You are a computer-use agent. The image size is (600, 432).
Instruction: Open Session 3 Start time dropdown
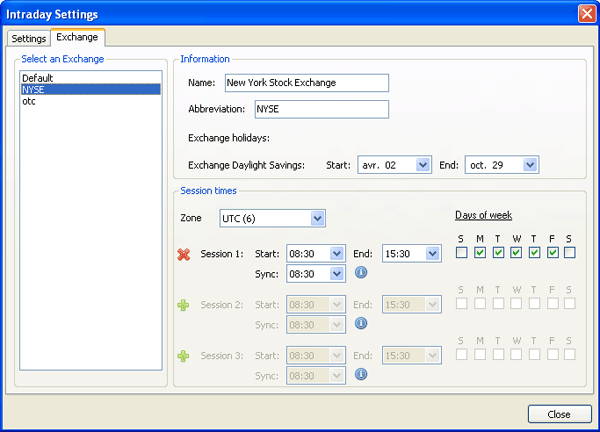336,355
